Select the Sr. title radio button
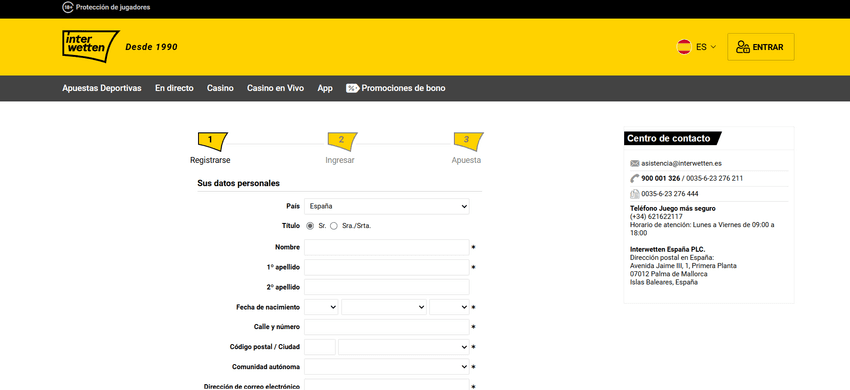Viewport: 850px width, 390px height. [x=310, y=226]
